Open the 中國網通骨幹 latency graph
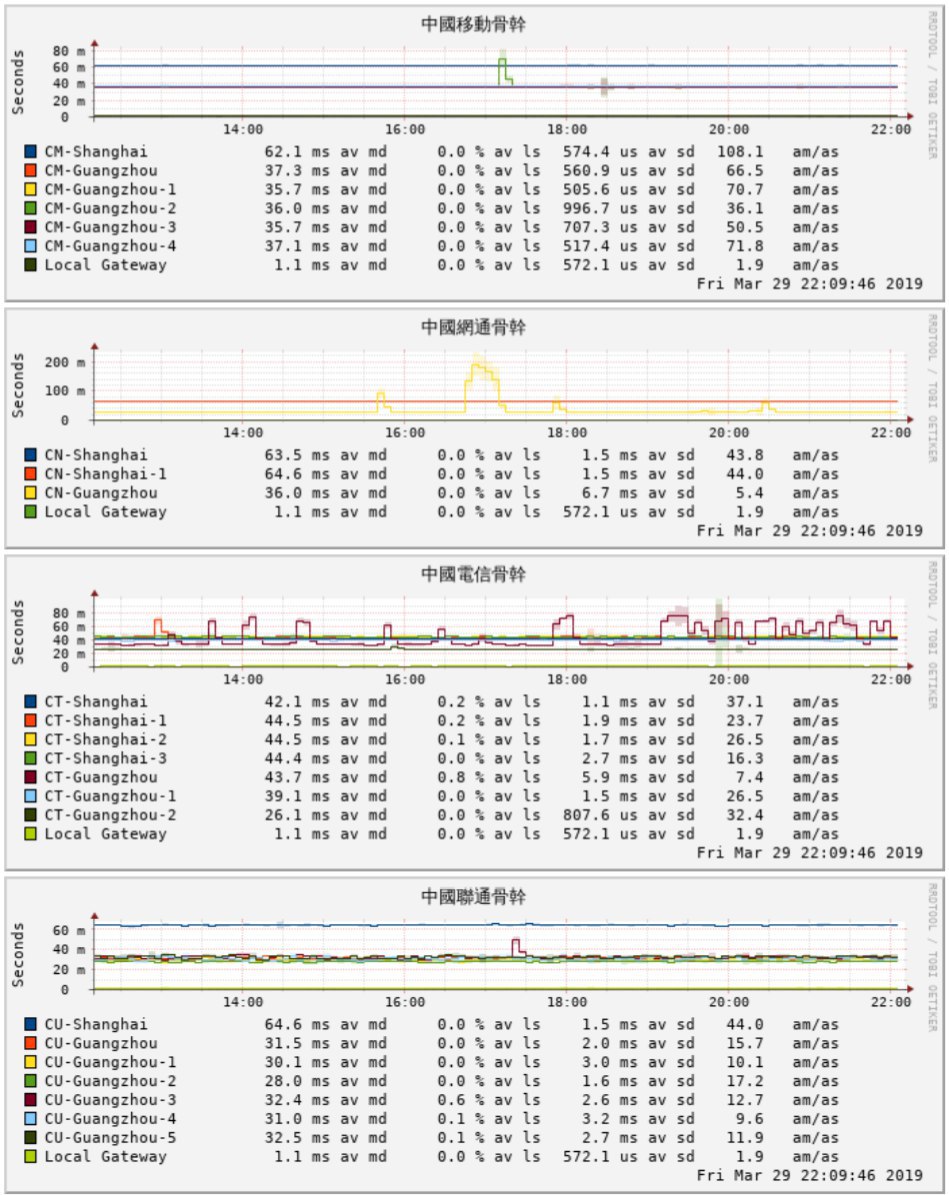The height and width of the screenshot is (1195, 949). click(x=474, y=428)
